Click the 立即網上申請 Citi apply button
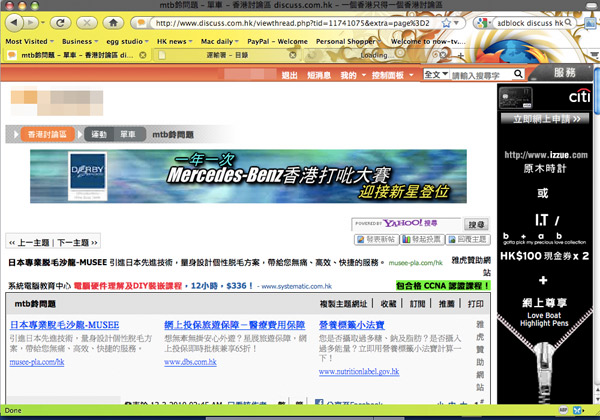 coord(545,119)
